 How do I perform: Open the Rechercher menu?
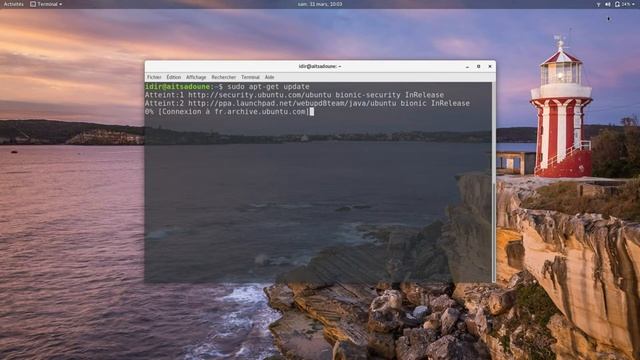coord(223,77)
